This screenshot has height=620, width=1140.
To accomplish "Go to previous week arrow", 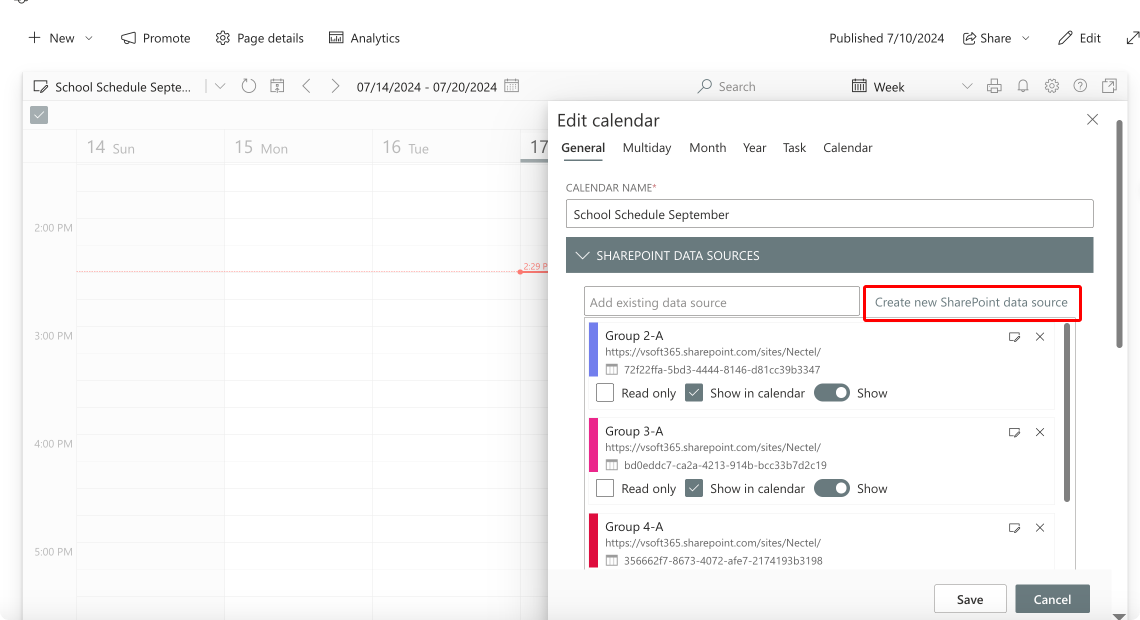I will tap(306, 86).
